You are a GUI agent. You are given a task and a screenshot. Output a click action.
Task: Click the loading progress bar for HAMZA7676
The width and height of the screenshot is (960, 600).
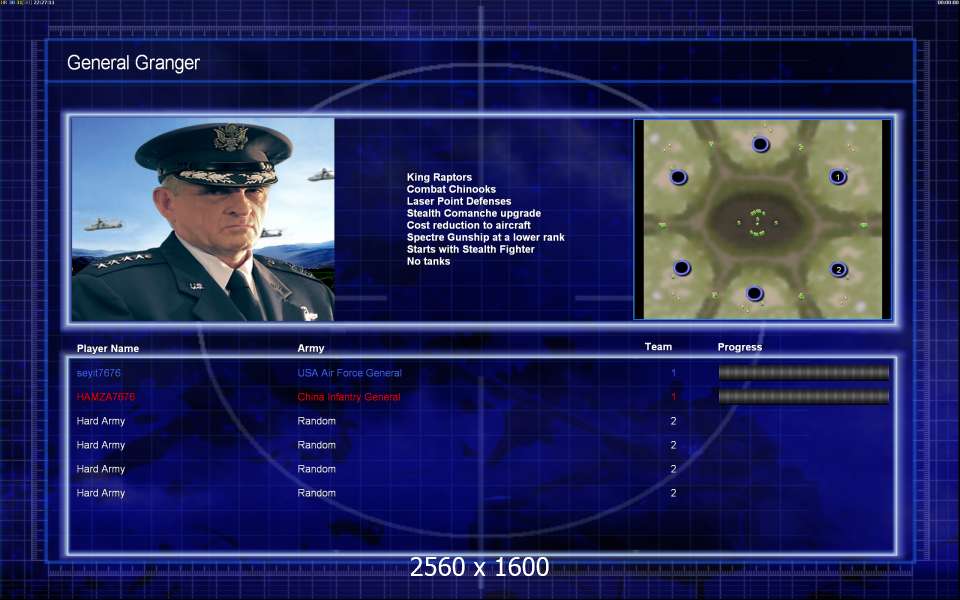point(803,397)
